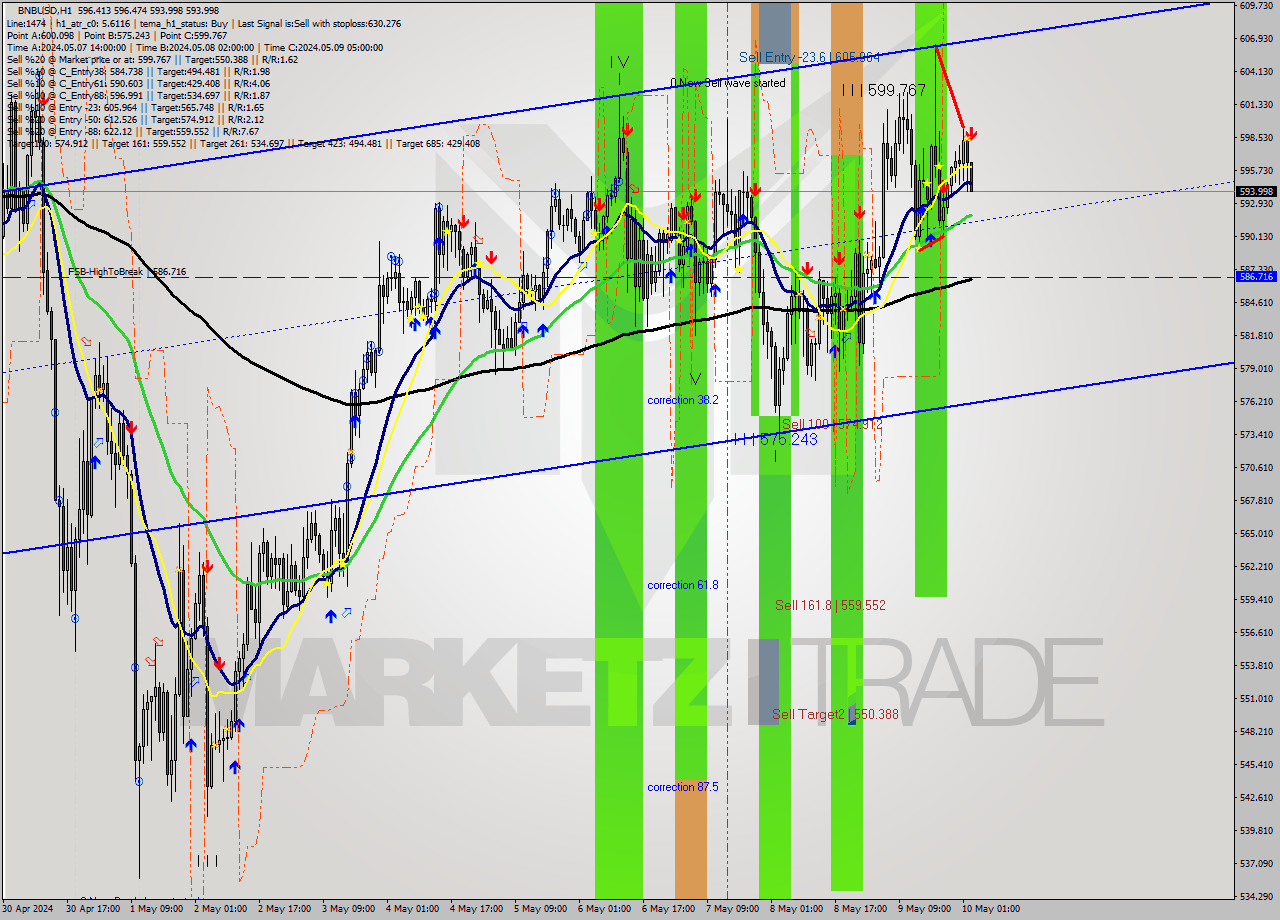Click the 'C_Entry88: 596.991' info line
This screenshot has height=920, width=1280.
pyautogui.click(x=138, y=95)
